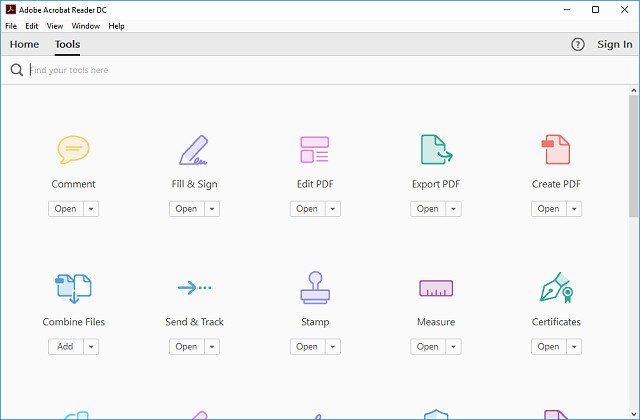Viewport: 640px width, 420px height.
Task: Open the Comment tool
Action: point(66,209)
